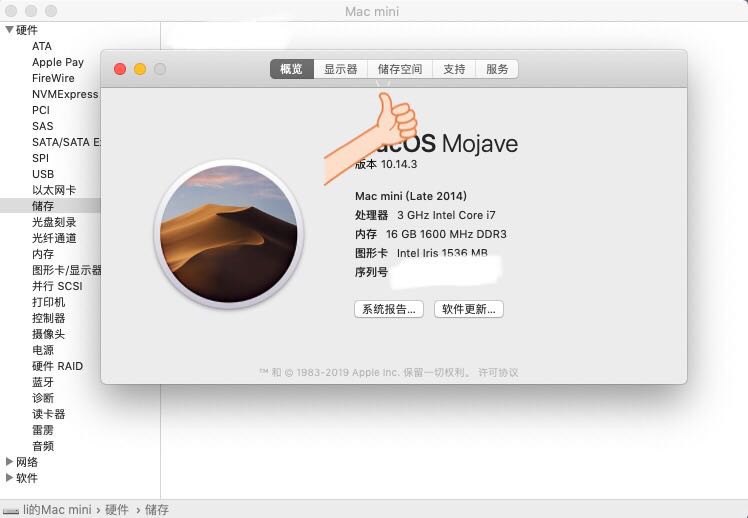748x518 pixels.
Task: Click the 系统报告... button
Action: point(389,309)
